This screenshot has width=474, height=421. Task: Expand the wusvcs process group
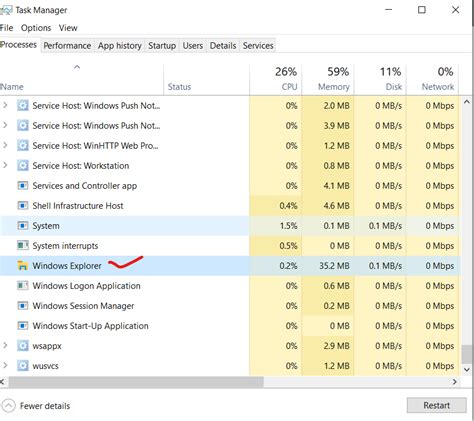tap(5, 365)
